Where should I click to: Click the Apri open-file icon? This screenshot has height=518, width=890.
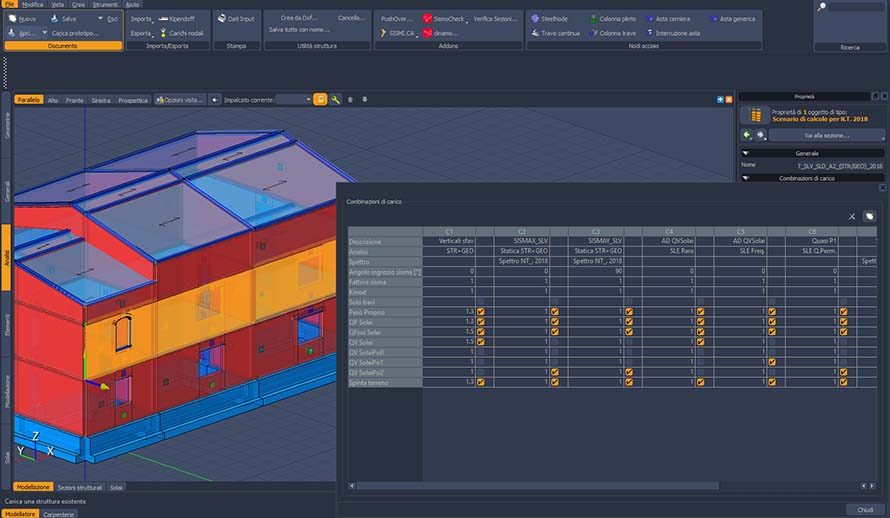pos(11,33)
